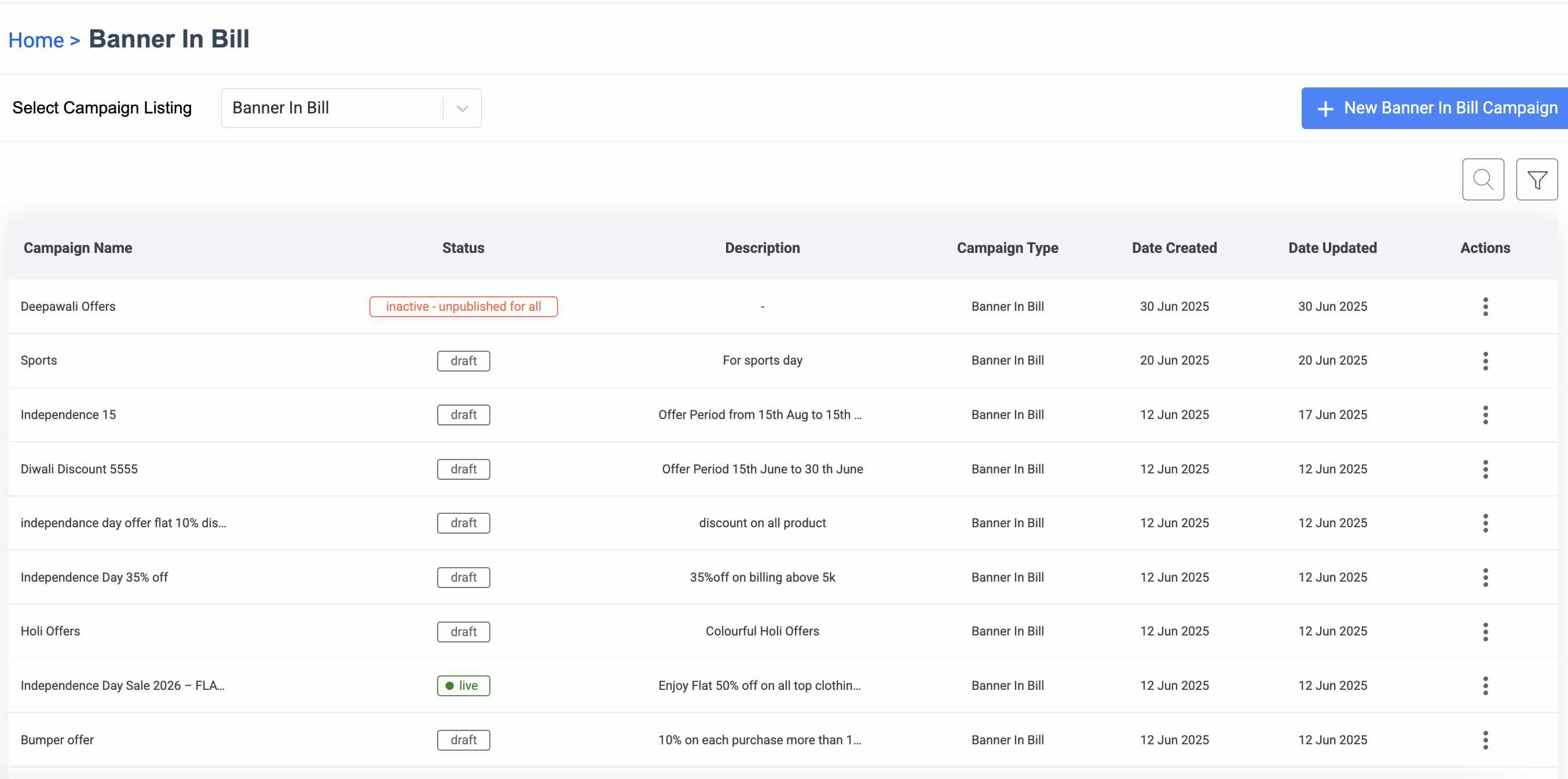Open the filter funnel icon
Image resolution: width=1568 pixels, height=779 pixels.
point(1536,179)
